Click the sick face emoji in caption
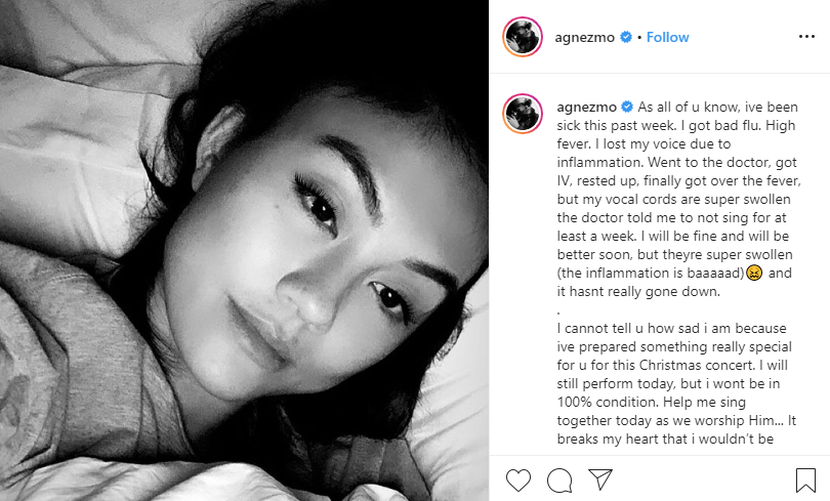Screen dimensions: 830x501 coord(754,273)
